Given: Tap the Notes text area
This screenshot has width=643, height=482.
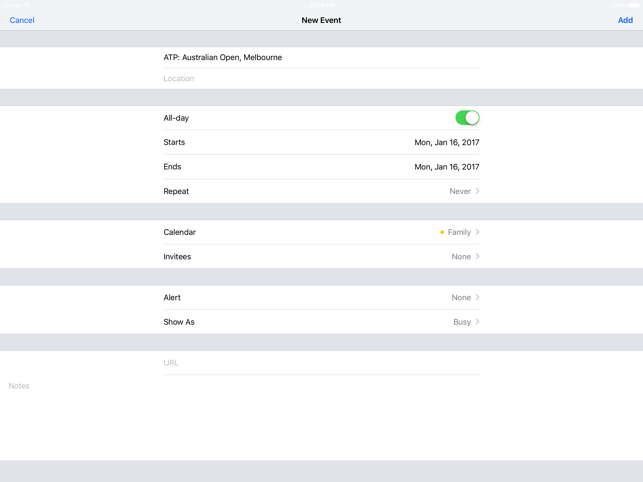Looking at the screenshot, I should pos(321,418).
